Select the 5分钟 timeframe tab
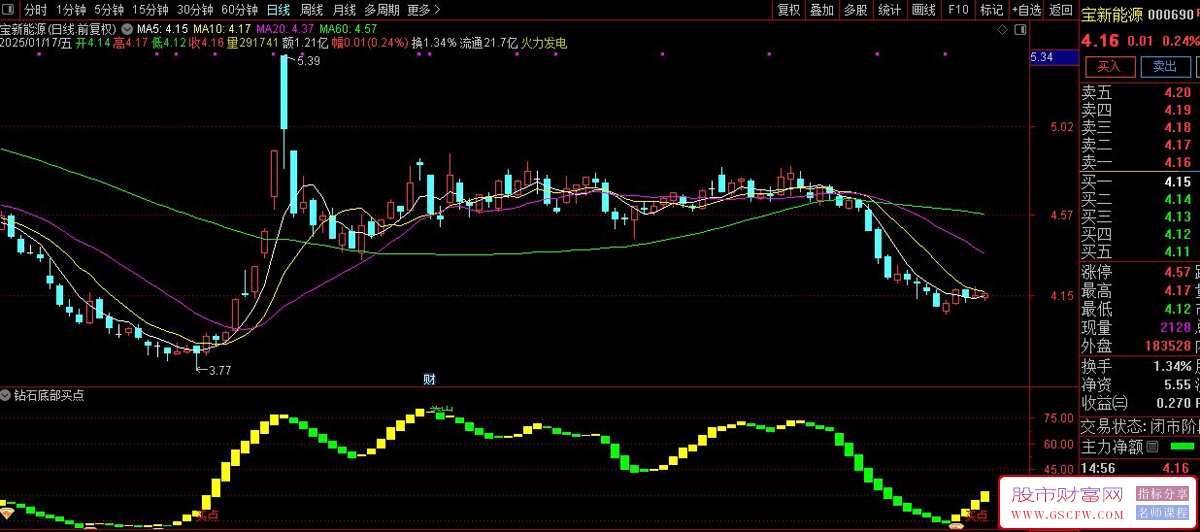This screenshot has height=532, width=1200. (x=109, y=9)
